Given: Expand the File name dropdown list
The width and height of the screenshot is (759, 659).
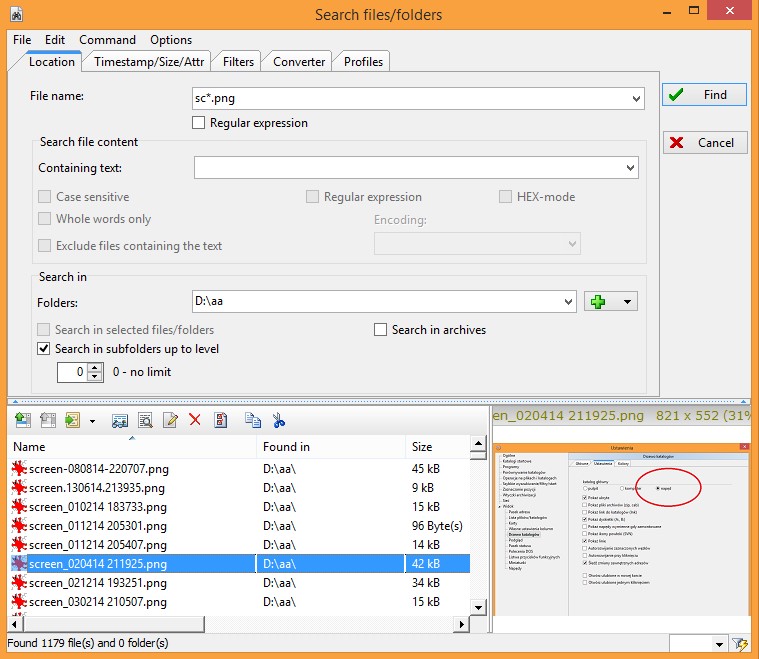Looking at the screenshot, I should click(x=636, y=98).
